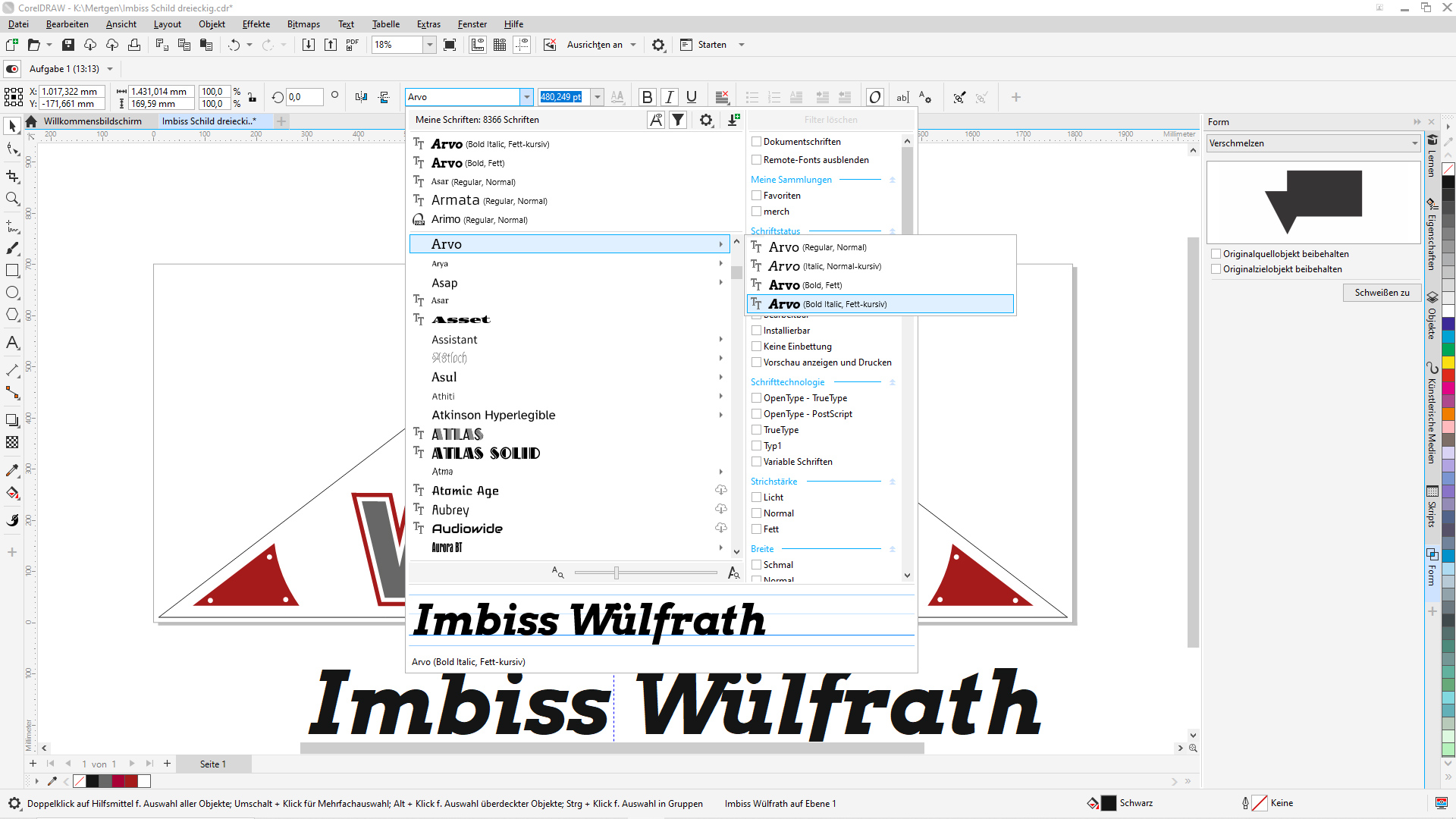Open the Effekte menu
This screenshot has width=1456, height=819.
[256, 24]
